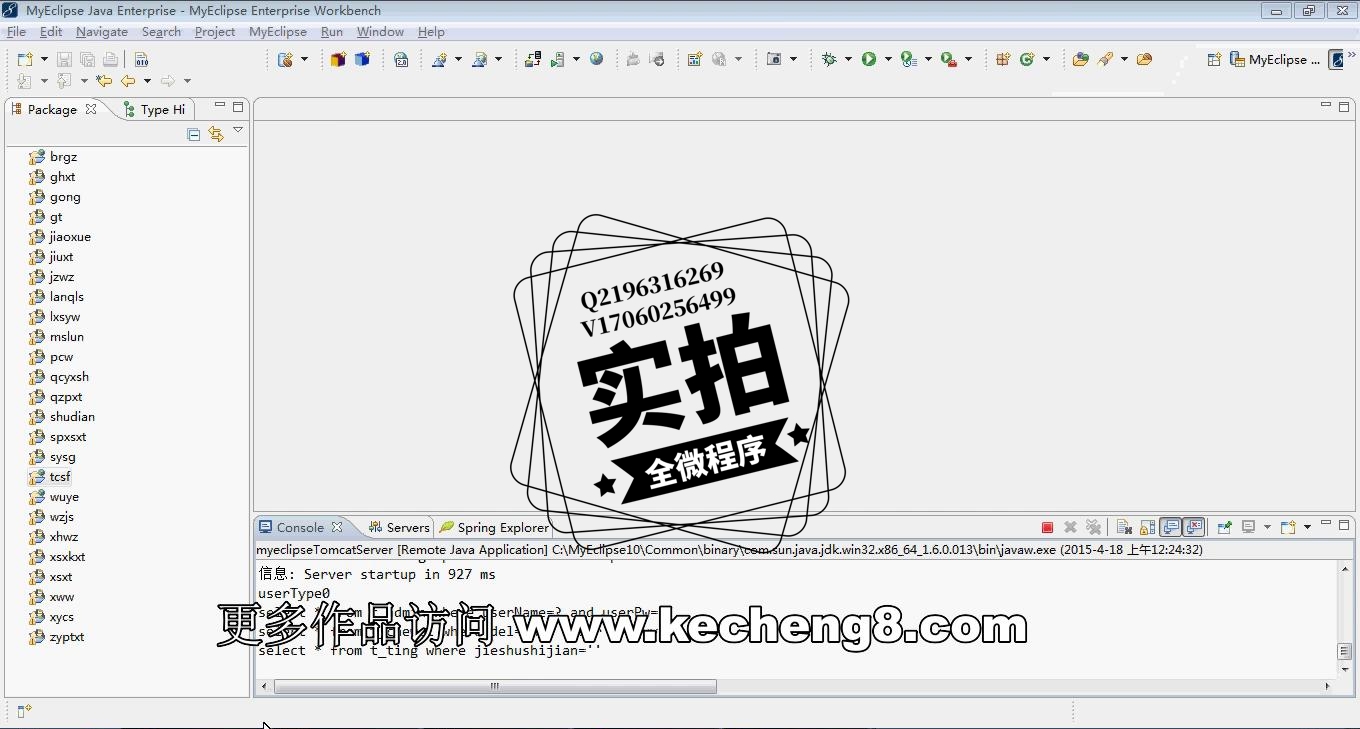1360x729 pixels.
Task: Switch to the Type Hierarchy tab
Action: pos(154,110)
